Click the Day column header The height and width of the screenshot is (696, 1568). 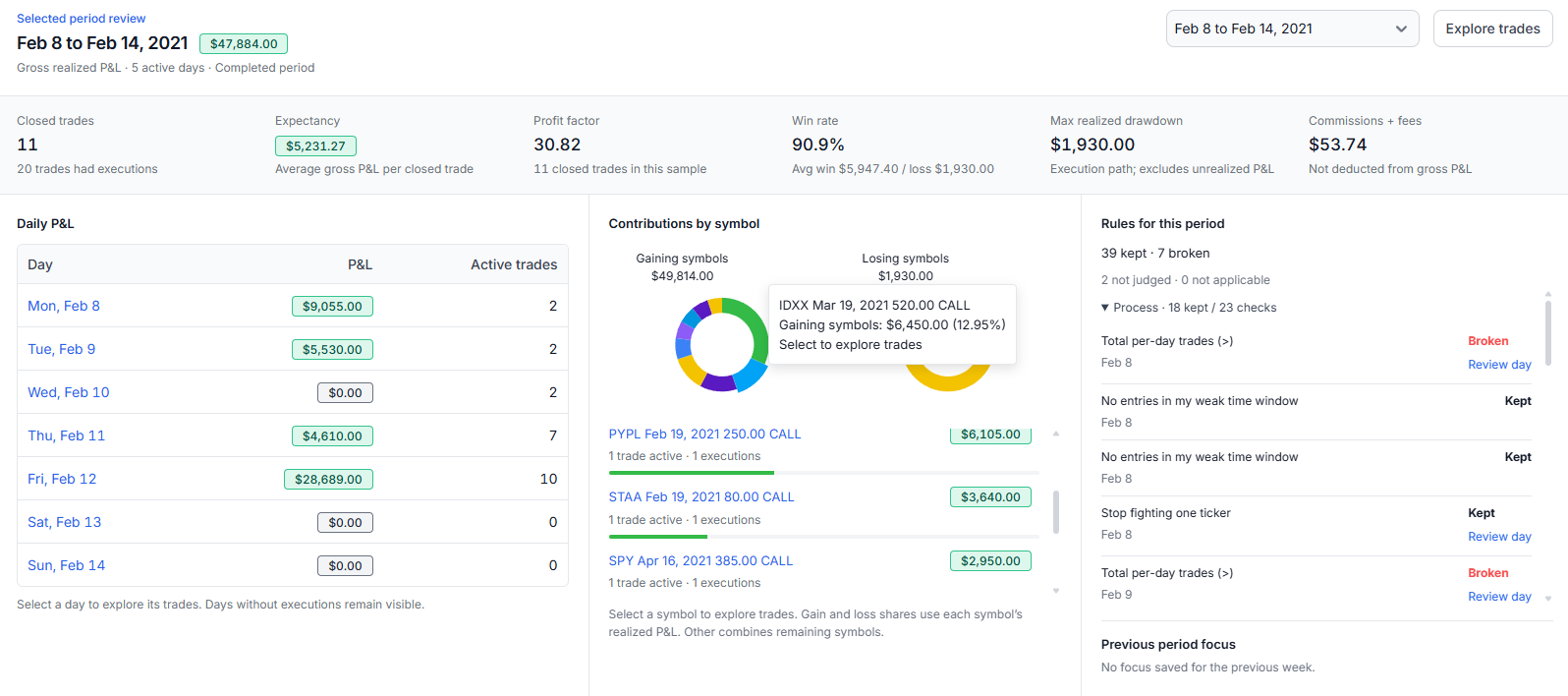pyautogui.click(x=40, y=264)
